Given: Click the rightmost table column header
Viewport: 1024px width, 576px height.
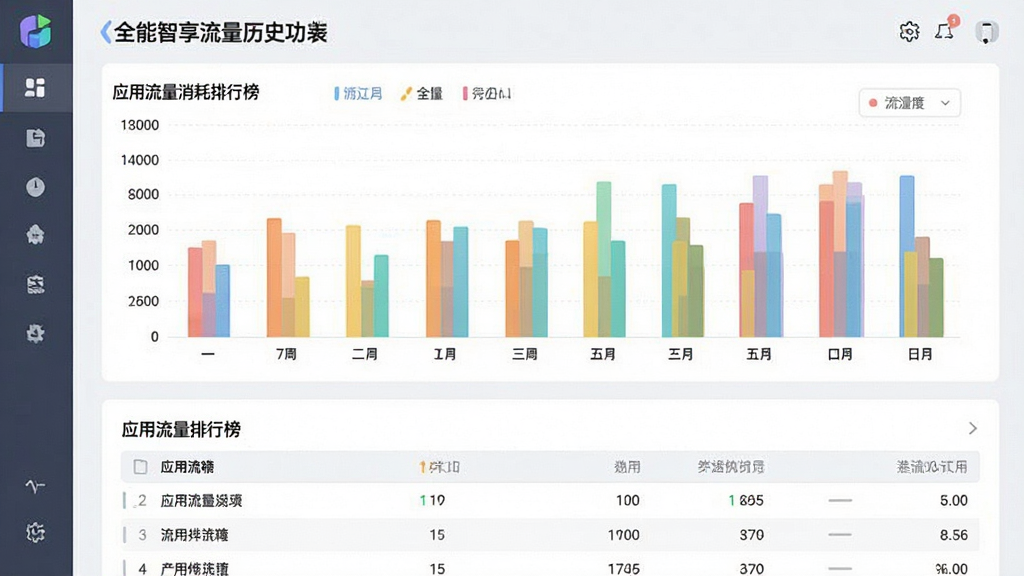Looking at the screenshot, I should (x=932, y=467).
